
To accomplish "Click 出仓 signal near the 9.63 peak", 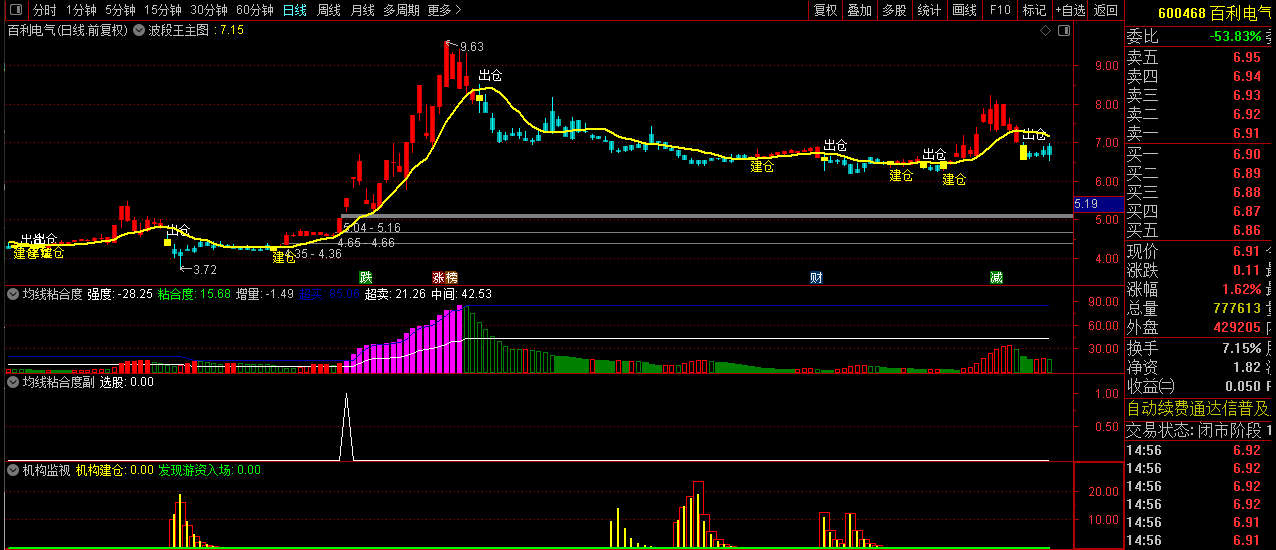I will click(490, 75).
